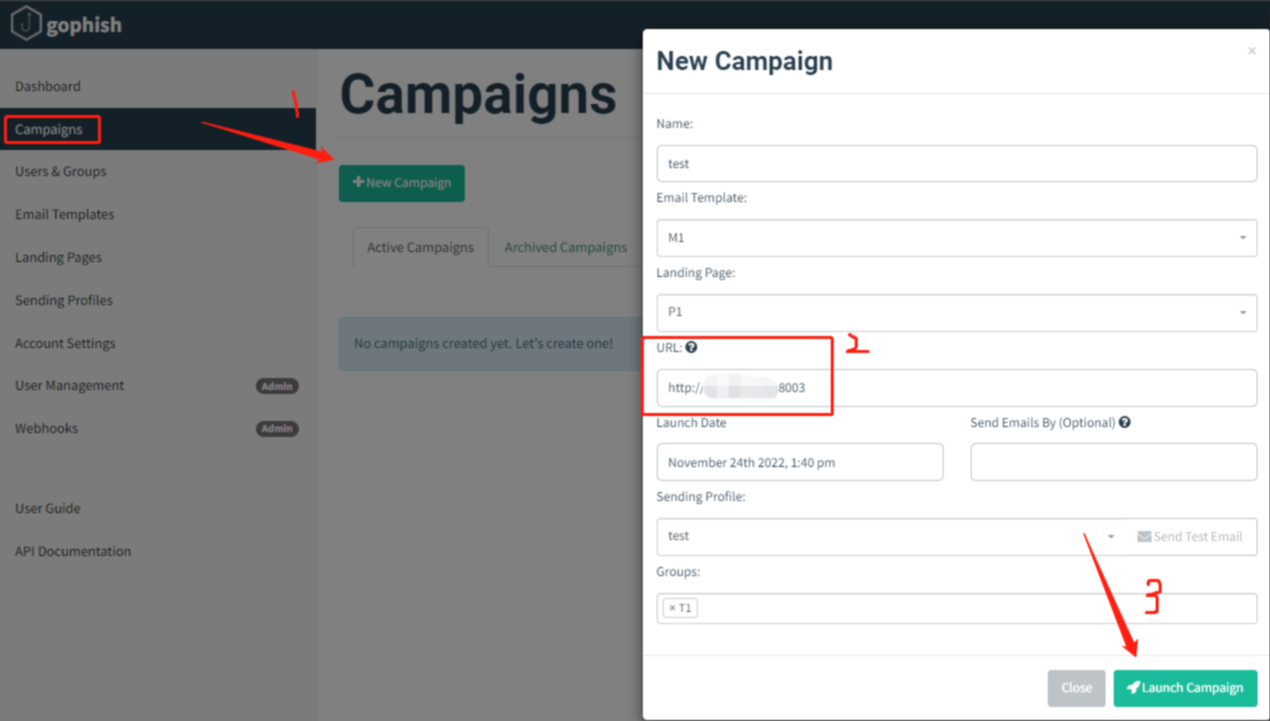1270x721 pixels.
Task: Go to the Landing Pages section
Action: coord(58,257)
